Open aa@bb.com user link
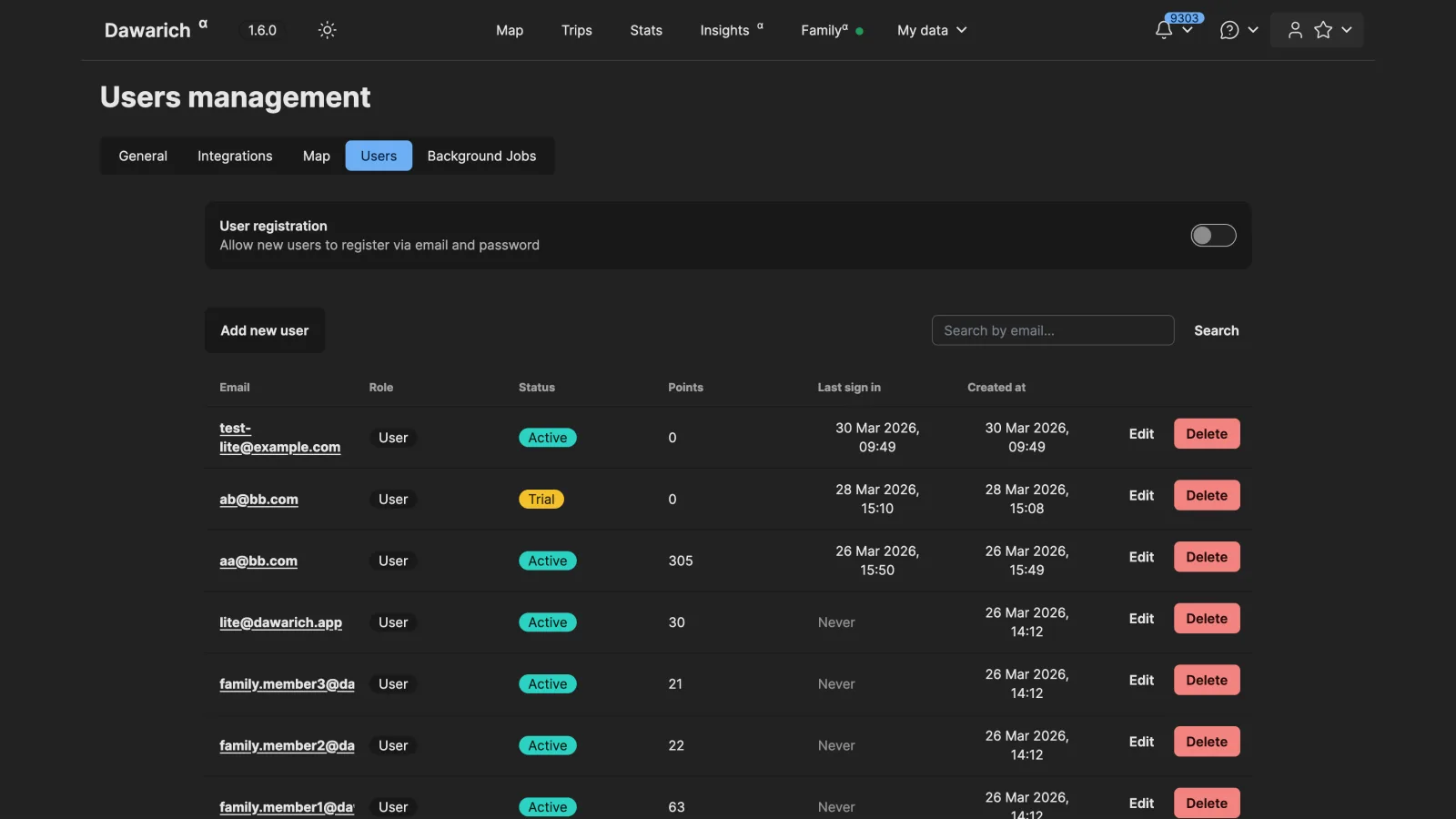Screen dimensions: 1456x819 258,561
